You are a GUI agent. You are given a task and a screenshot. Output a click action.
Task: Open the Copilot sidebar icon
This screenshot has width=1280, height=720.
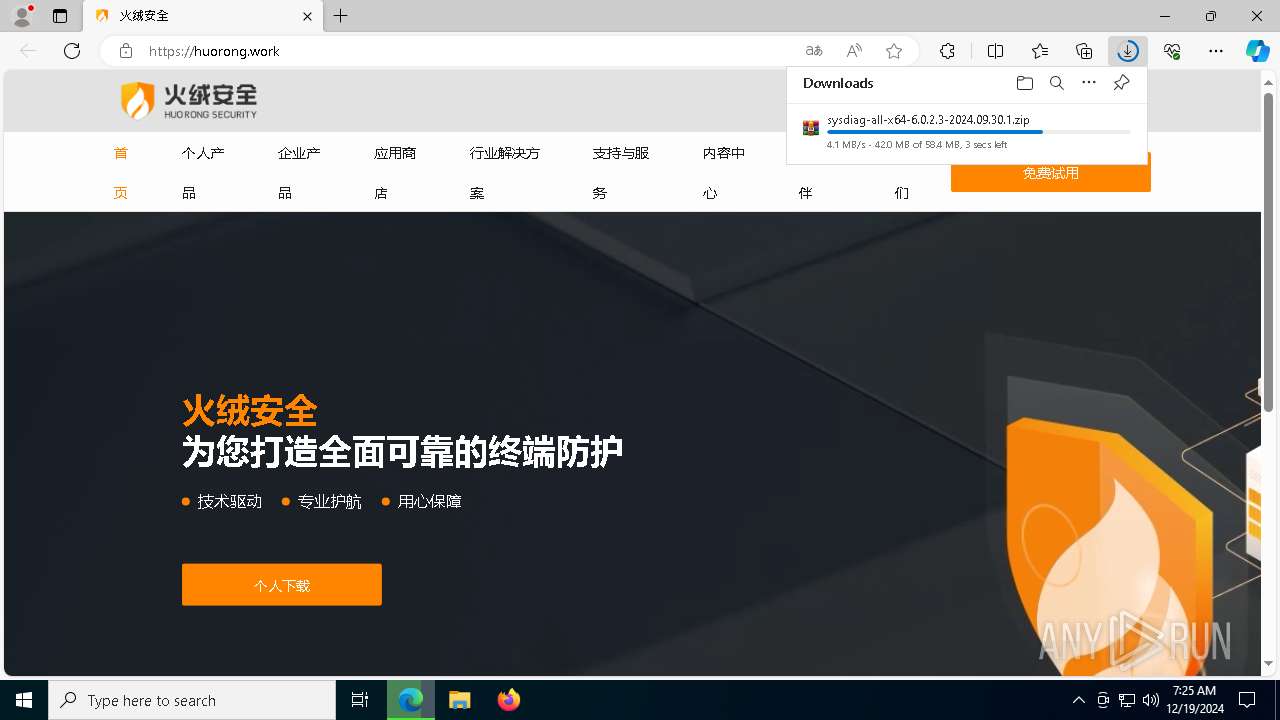[x=1258, y=51]
